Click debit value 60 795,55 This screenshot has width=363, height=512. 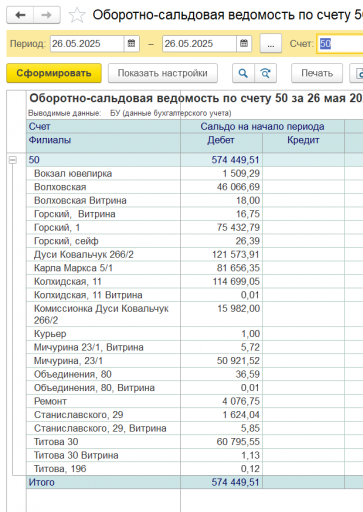click(238, 442)
